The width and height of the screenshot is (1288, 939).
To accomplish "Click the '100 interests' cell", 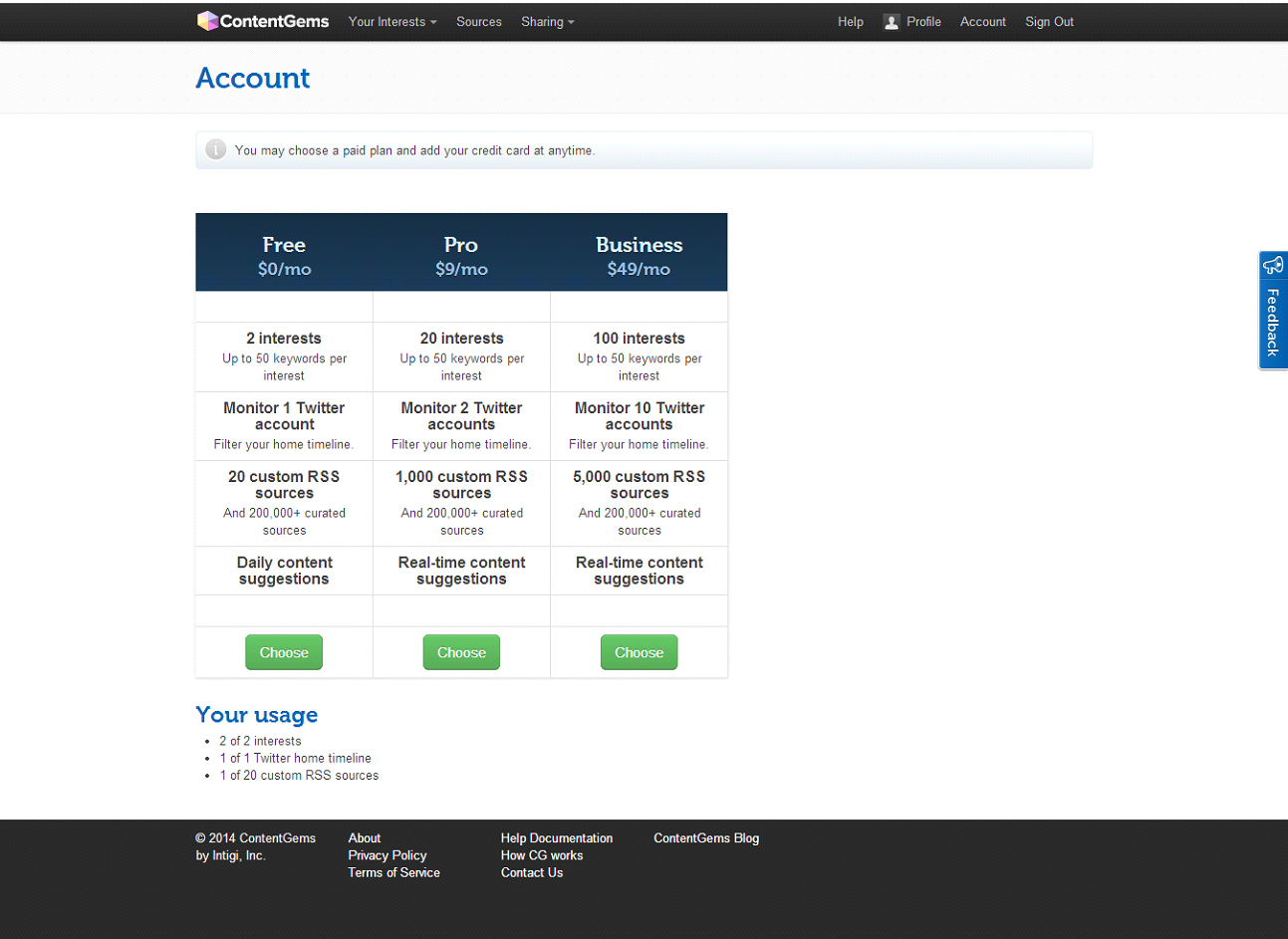I will point(639,356).
